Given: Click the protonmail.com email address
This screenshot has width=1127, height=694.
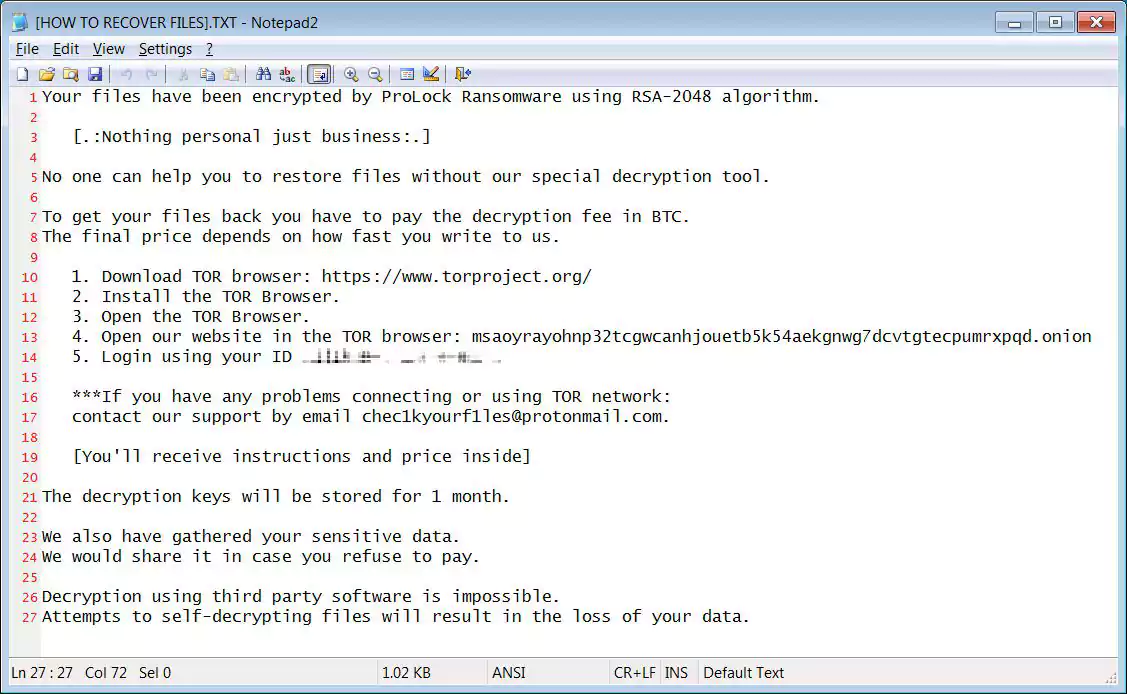Looking at the screenshot, I should click(x=512, y=417).
